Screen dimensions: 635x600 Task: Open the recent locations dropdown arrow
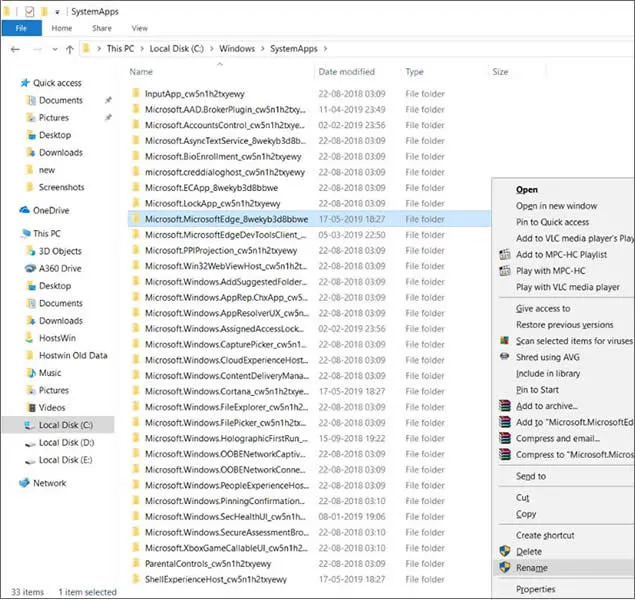click(55, 49)
